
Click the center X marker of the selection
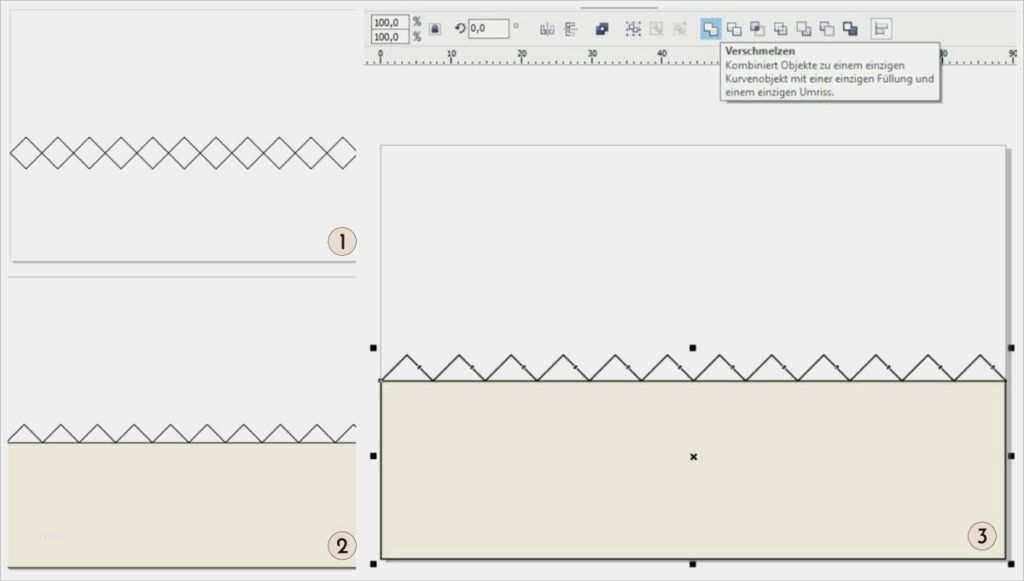point(693,457)
